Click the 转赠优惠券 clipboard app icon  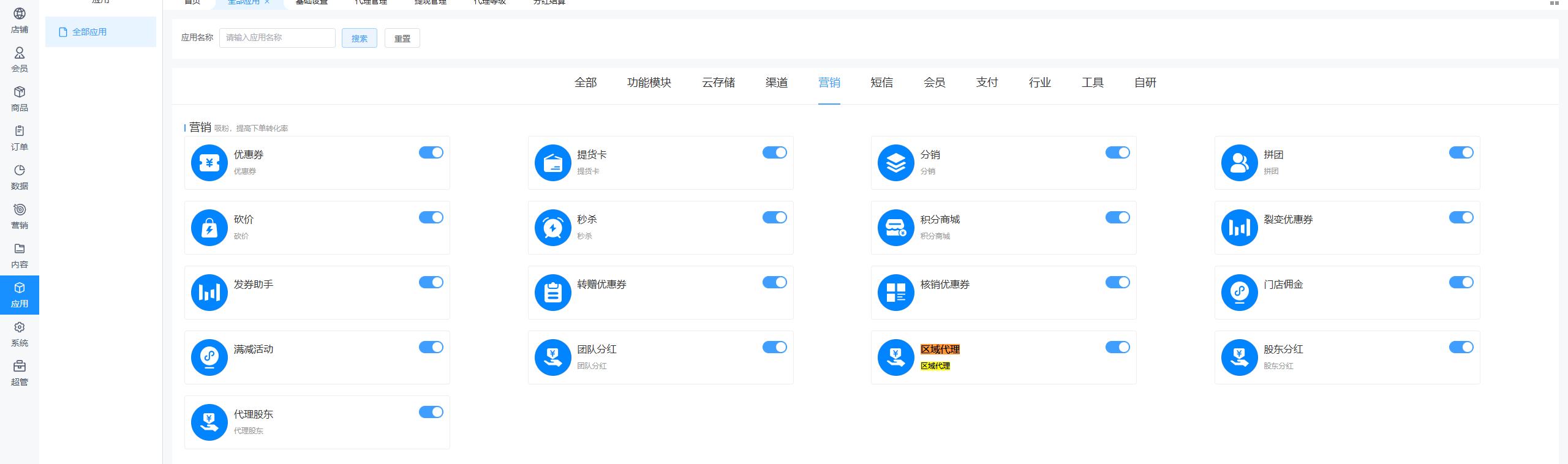(x=553, y=293)
